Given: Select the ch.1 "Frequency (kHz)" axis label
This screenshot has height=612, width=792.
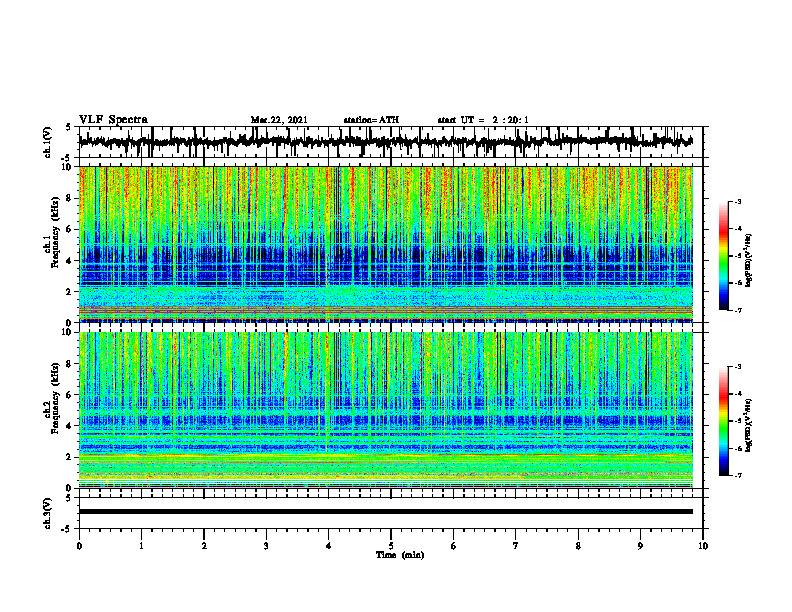Looking at the screenshot, I should (55, 232).
